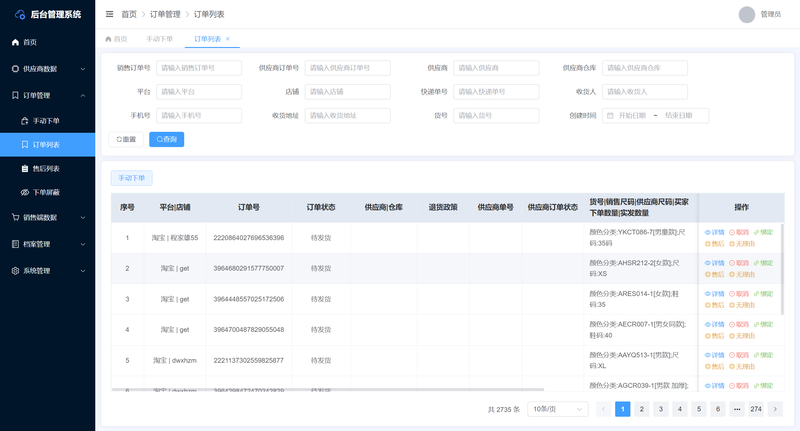Click the ellipsis more-pages button

(737, 409)
